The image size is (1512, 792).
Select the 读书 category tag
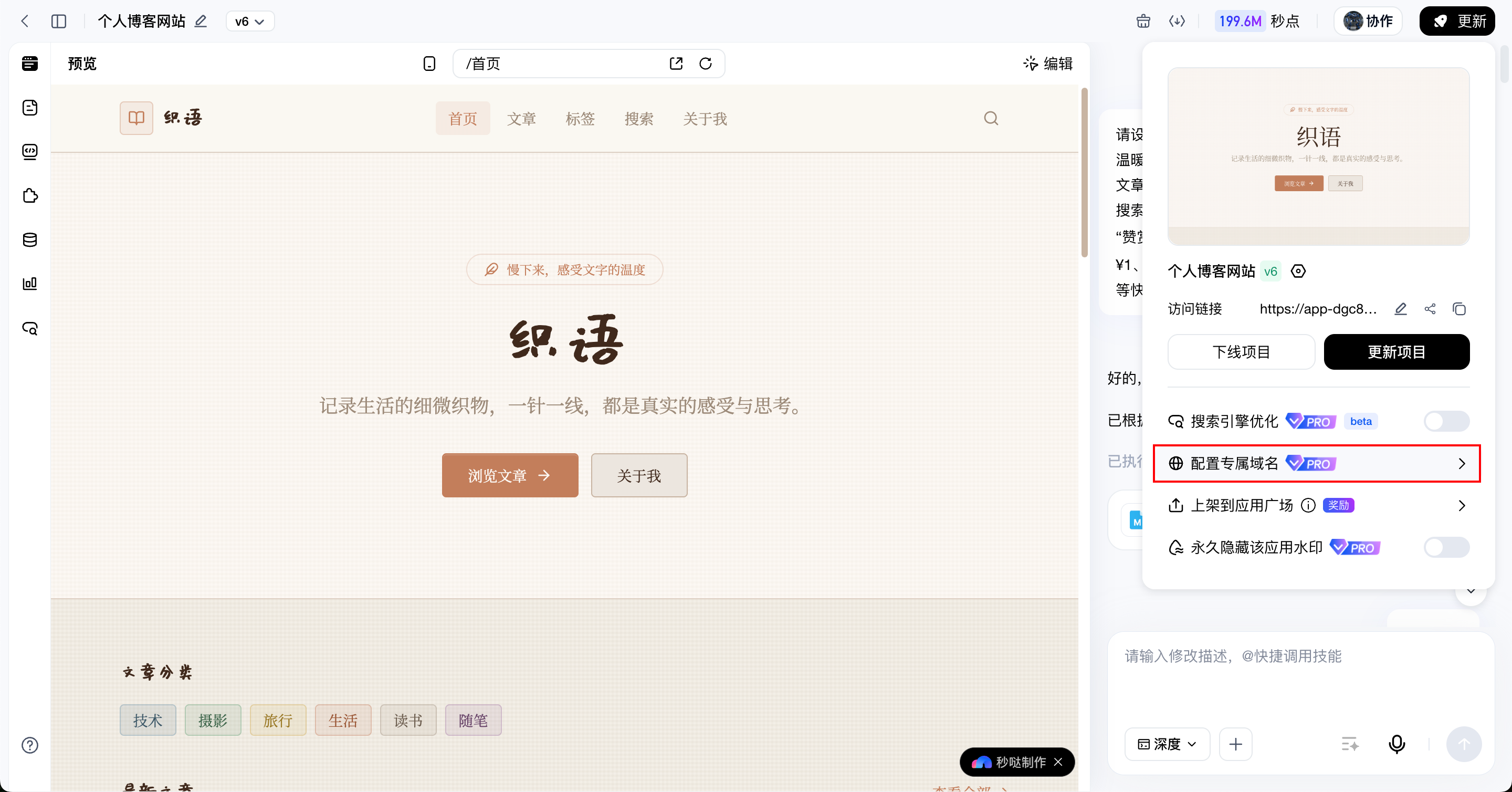[x=408, y=720]
